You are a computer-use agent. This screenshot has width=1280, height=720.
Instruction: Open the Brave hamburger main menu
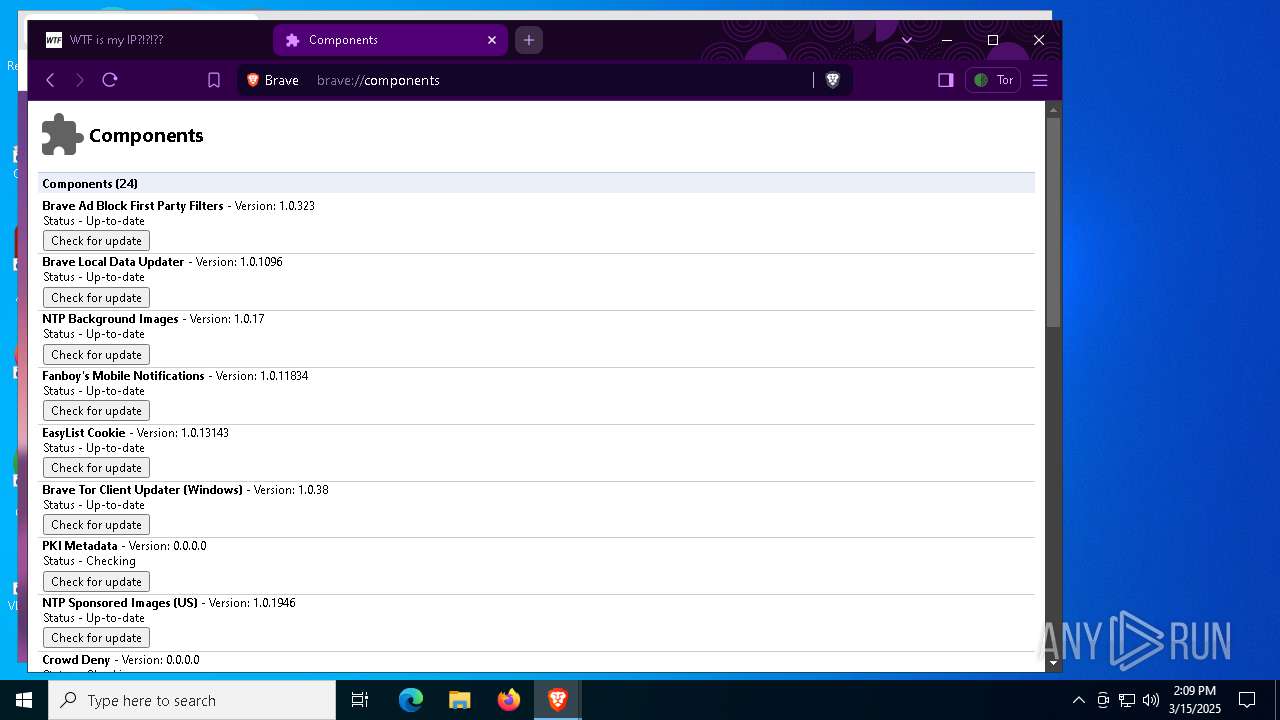pos(1040,80)
